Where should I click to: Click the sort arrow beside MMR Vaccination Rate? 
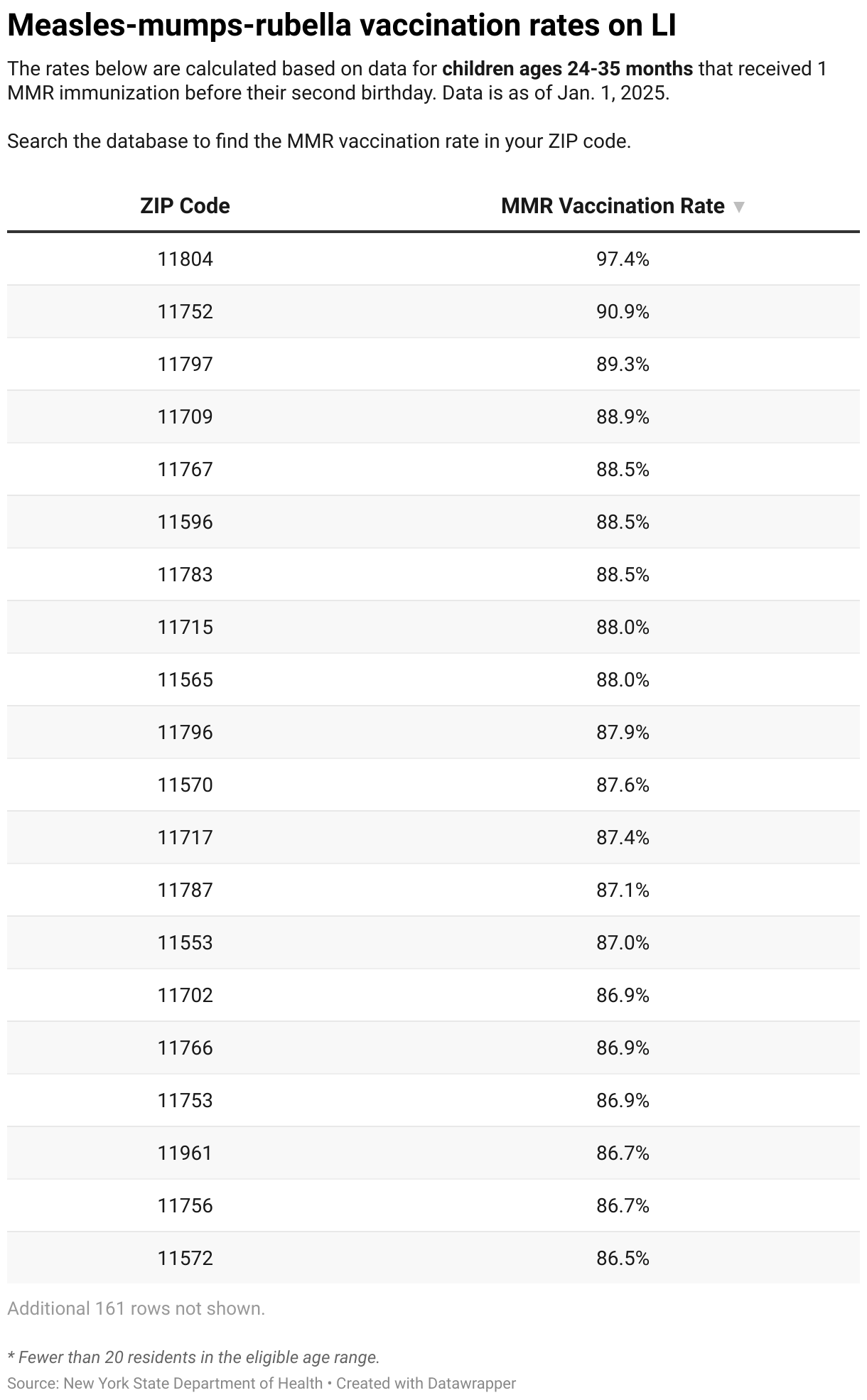click(739, 207)
